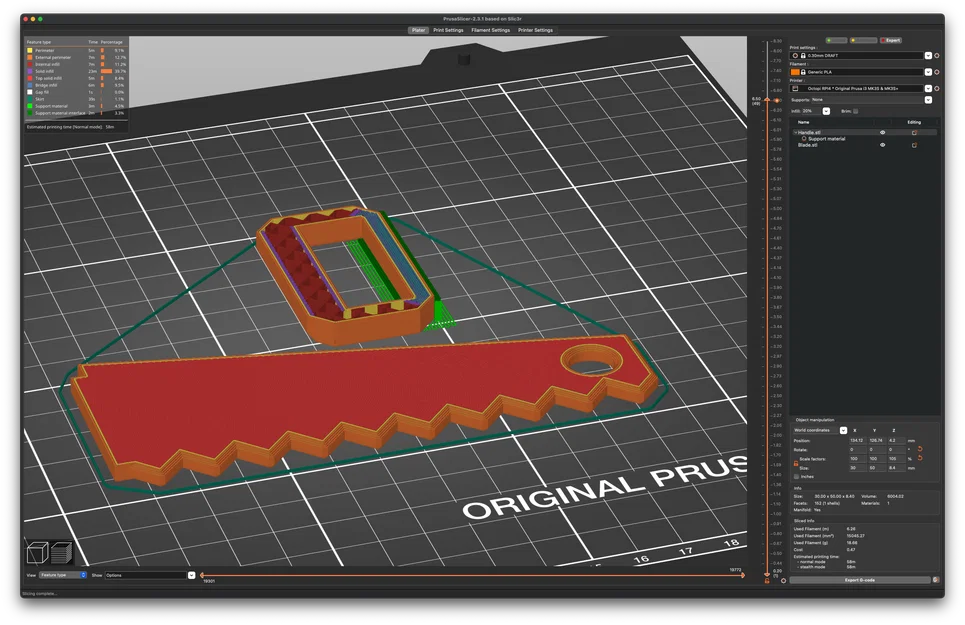
Task: Reset scale with the orange arrow
Action: [920, 458]
